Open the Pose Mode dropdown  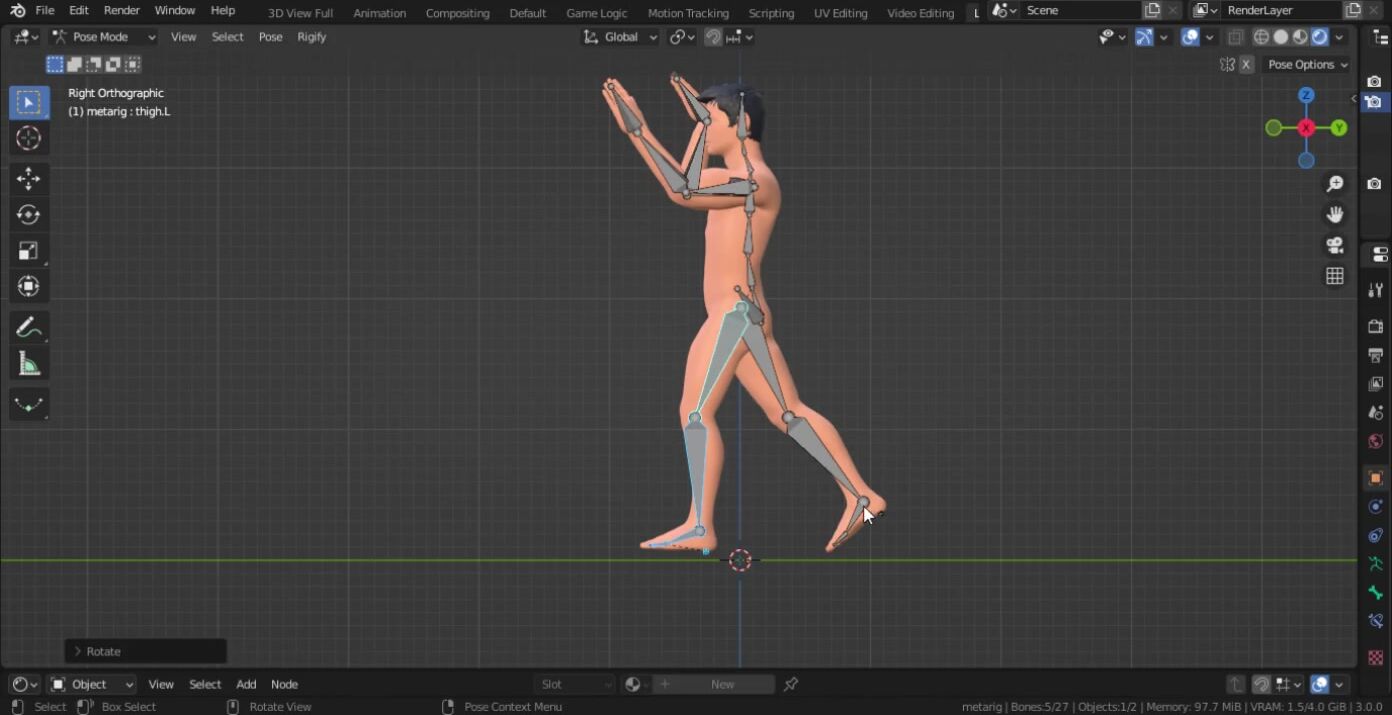104,37
